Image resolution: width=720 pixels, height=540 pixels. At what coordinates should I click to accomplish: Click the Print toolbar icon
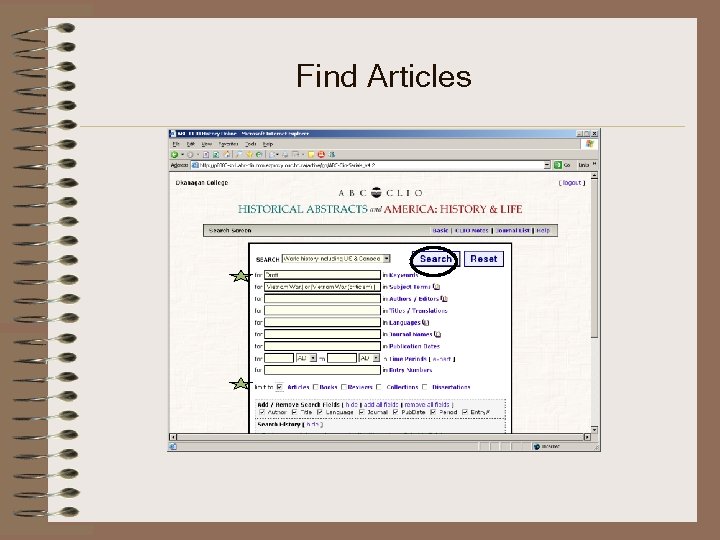[285, 155]
